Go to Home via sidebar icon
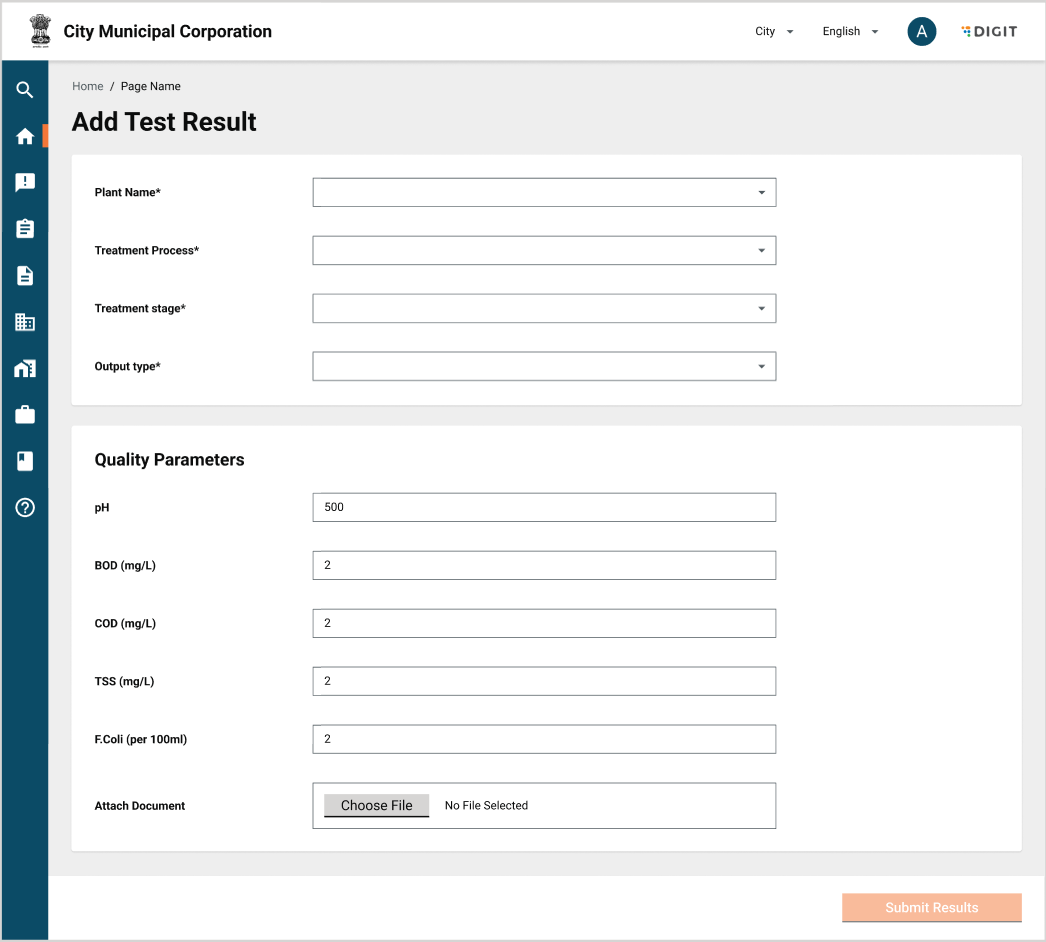 click(25, 137)
